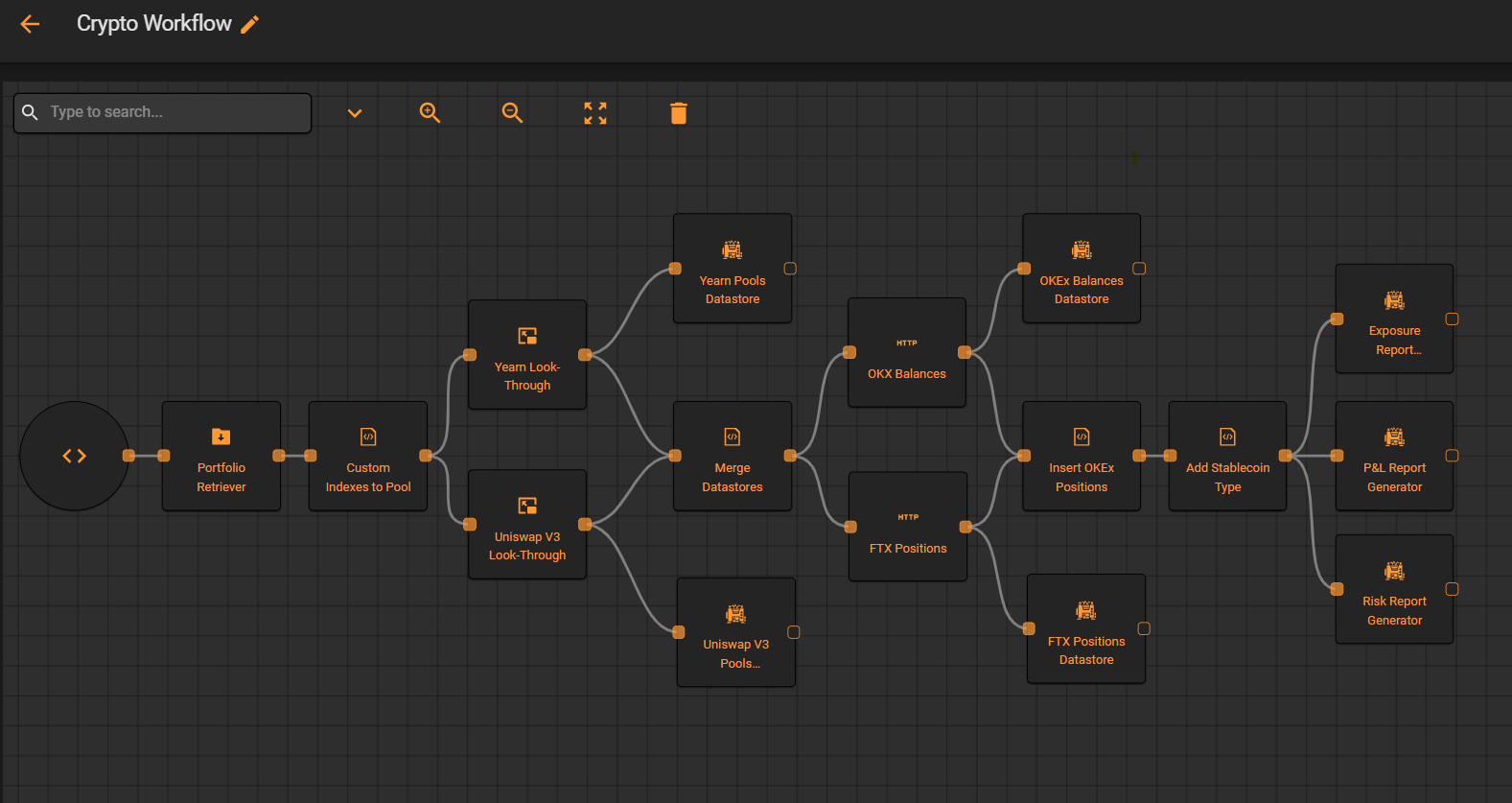Zoom in on the workflow canvas
The height and width of the screenshot is (803, 1512).
click(430, 113)
